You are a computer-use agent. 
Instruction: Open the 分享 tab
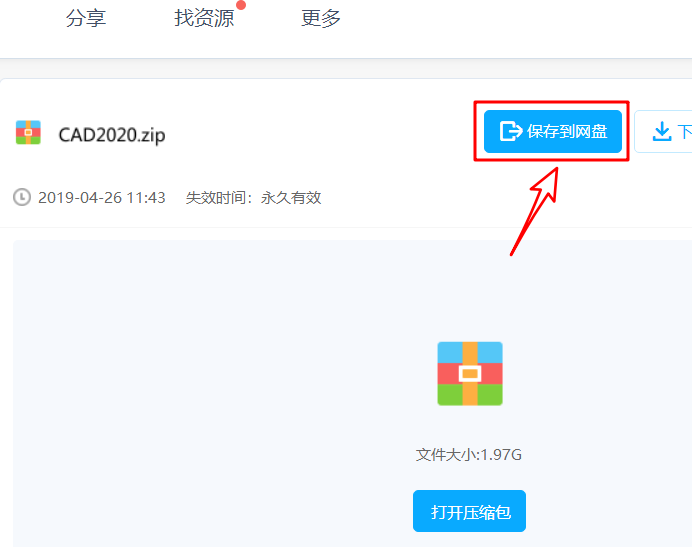click(86, 18)
